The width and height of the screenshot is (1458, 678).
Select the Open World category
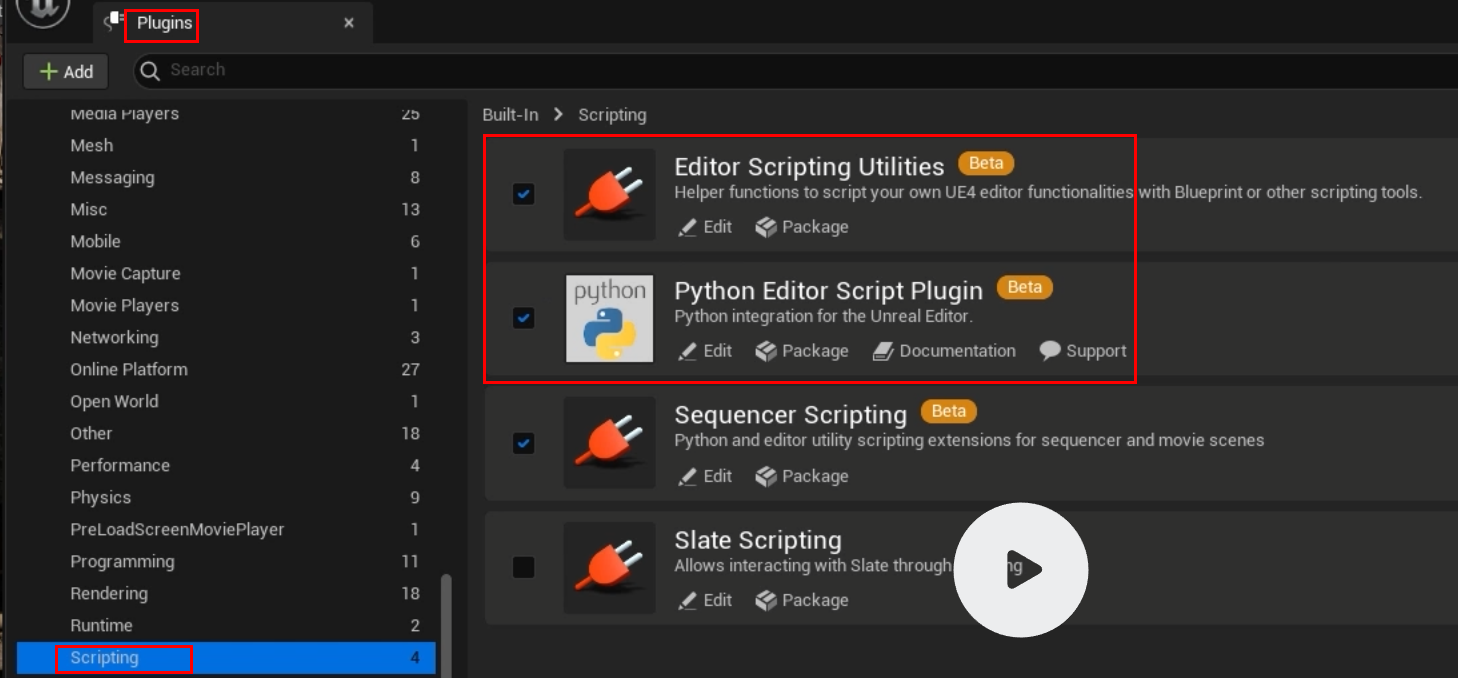pos(226,402)
